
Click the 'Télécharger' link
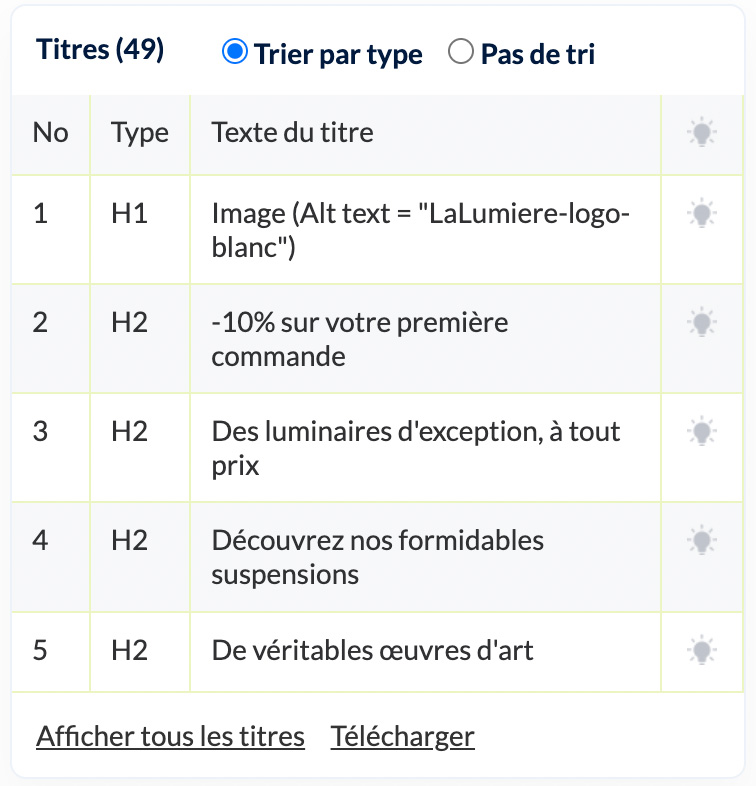coord(402,736)
